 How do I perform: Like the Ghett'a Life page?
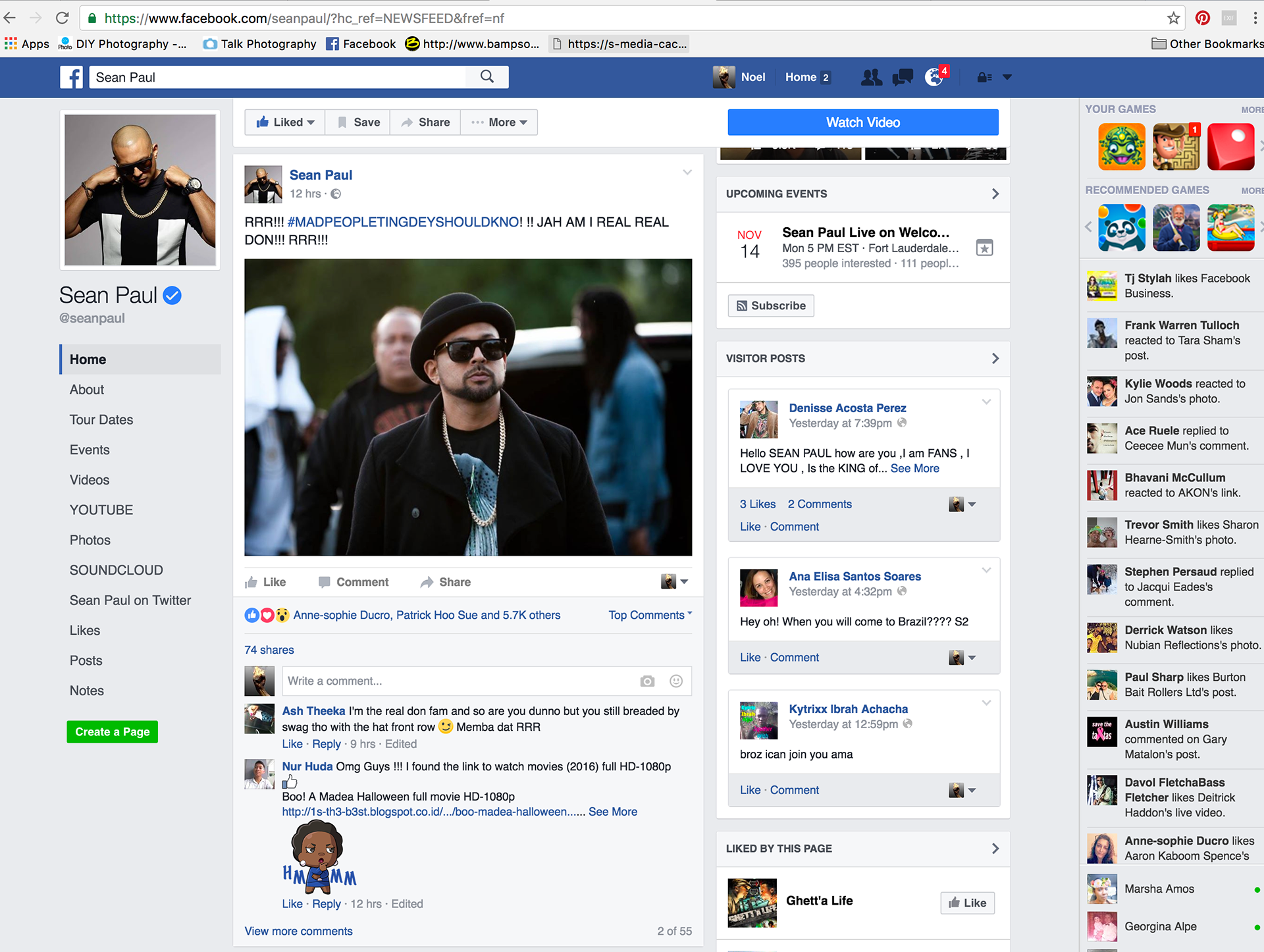click(967, 903)
